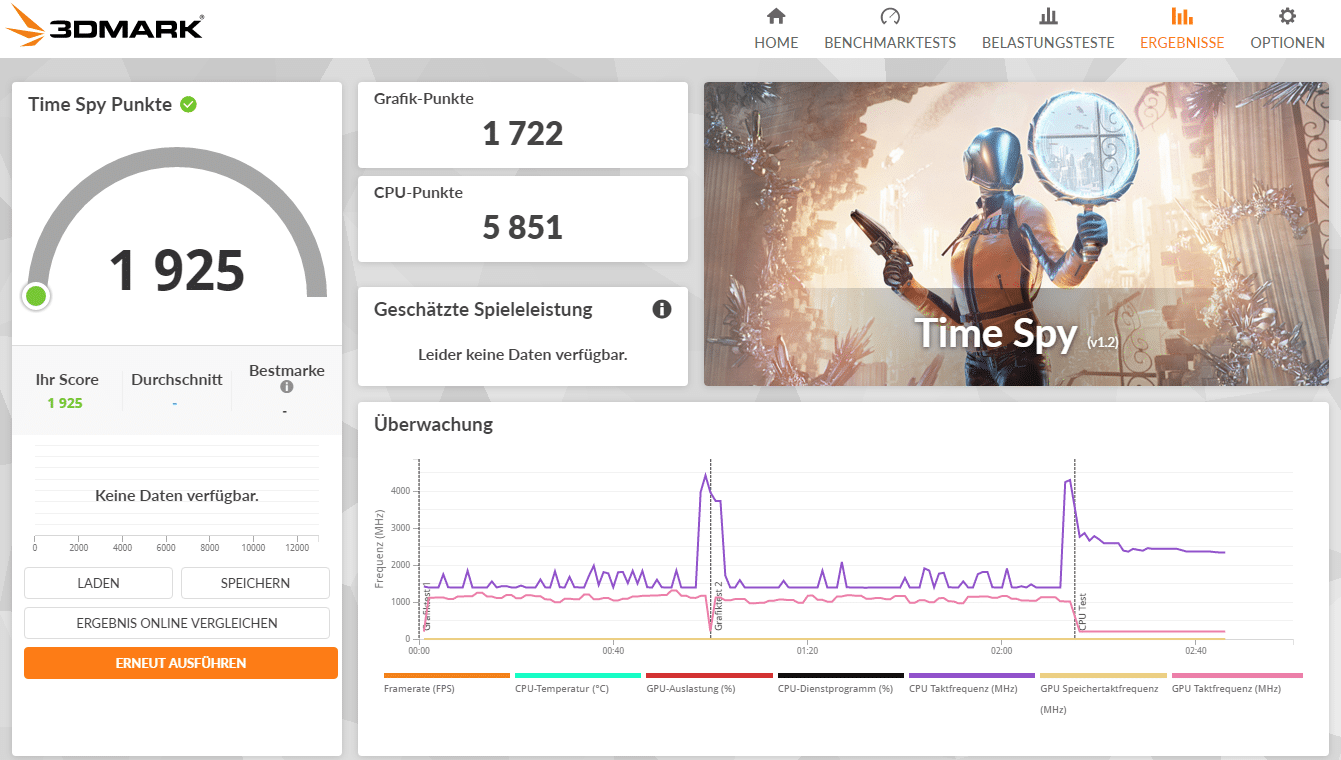Click the 3DMark logo
1341x760 pixels.
click(x=105, y=28)
